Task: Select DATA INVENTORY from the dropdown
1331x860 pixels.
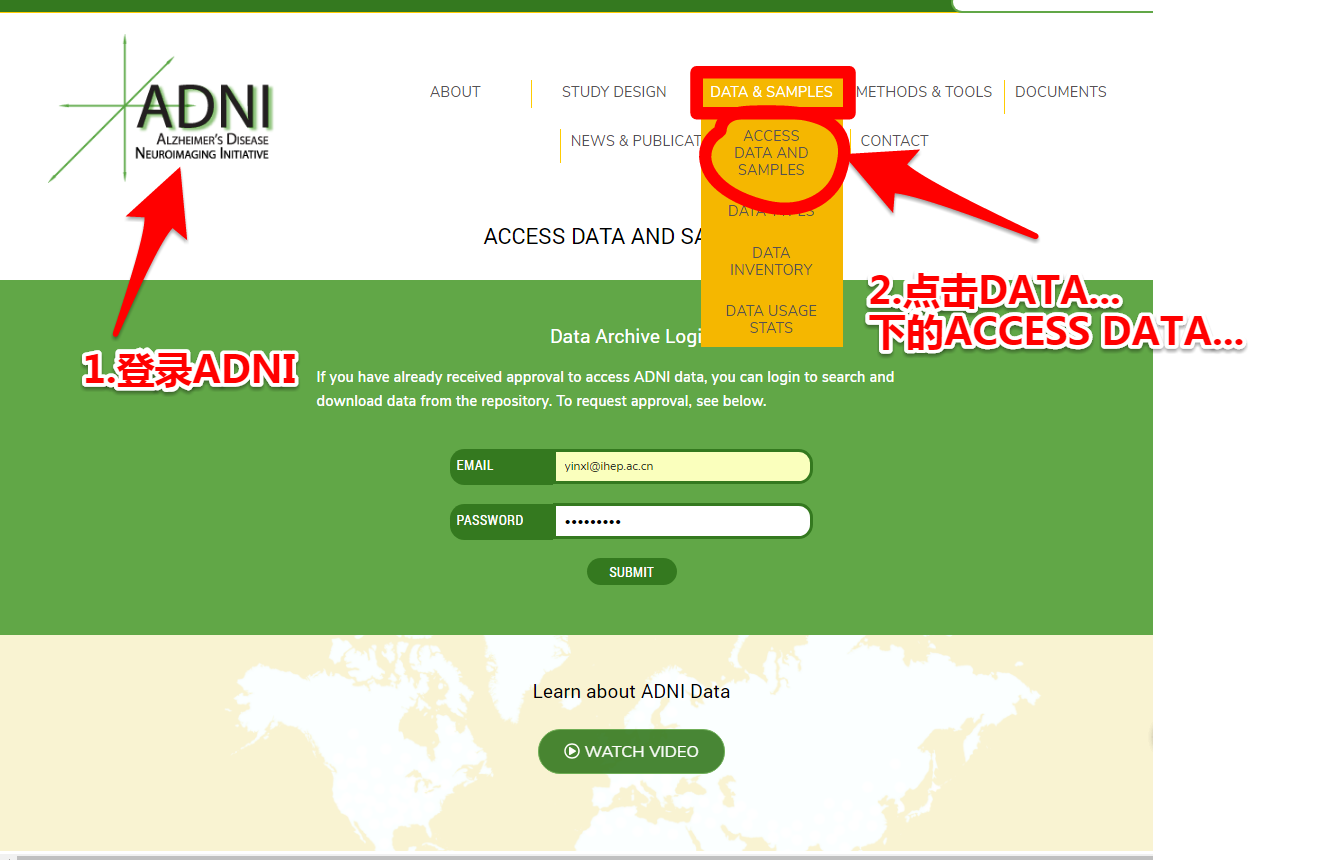Action: point(771,261)
